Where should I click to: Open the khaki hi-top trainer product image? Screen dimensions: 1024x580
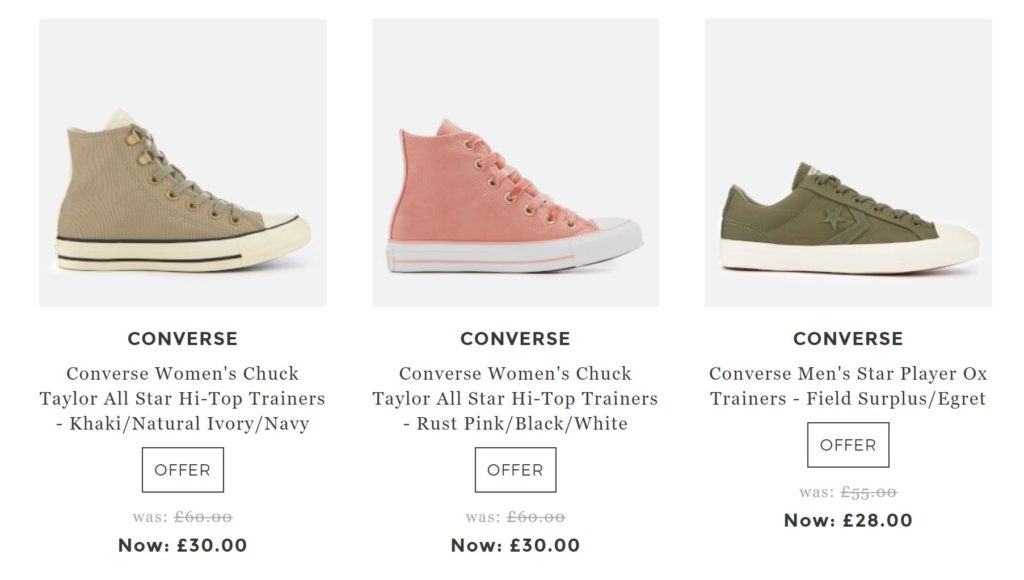(182, 162)
